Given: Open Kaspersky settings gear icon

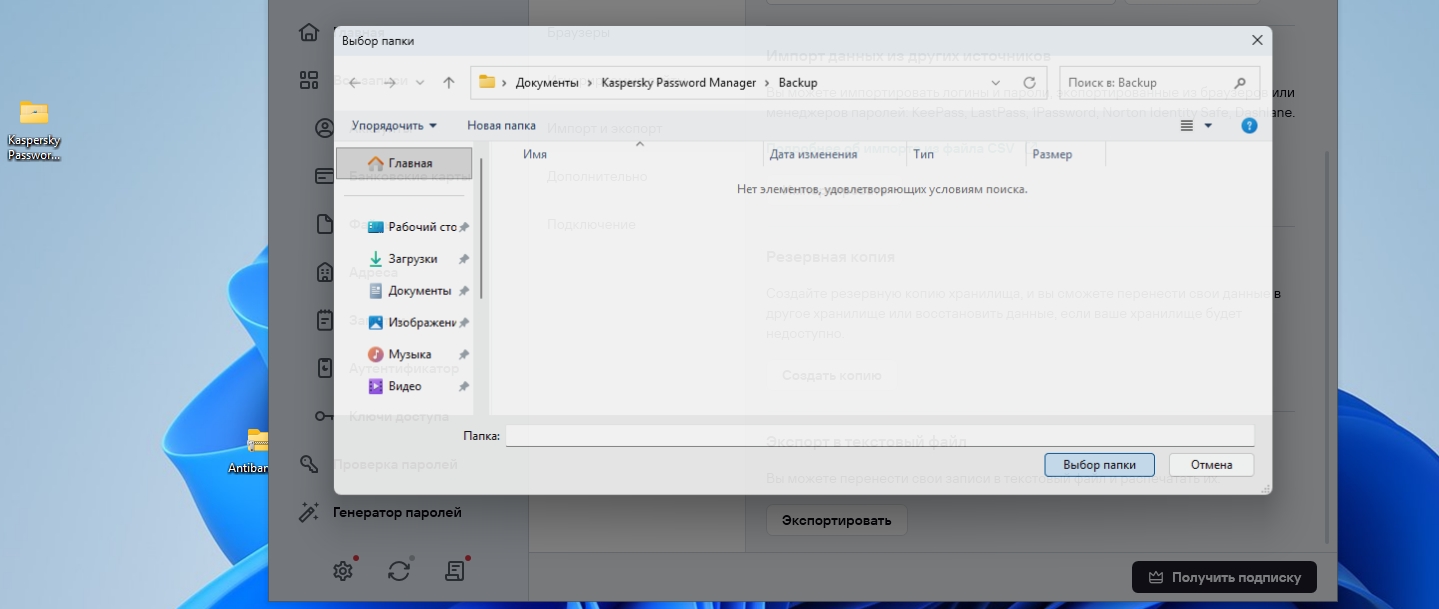Looking at the screenshot, I should [x=343, y=570].
